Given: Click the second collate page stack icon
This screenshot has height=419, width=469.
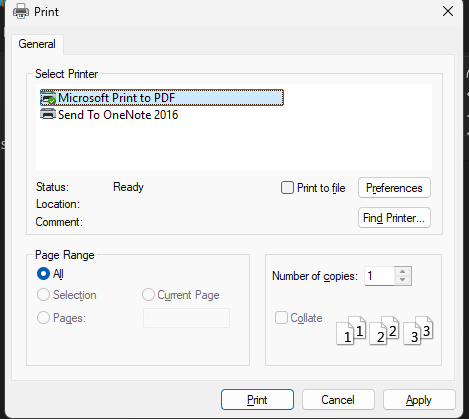Looking at the screenshot, I should pos(384,330).
